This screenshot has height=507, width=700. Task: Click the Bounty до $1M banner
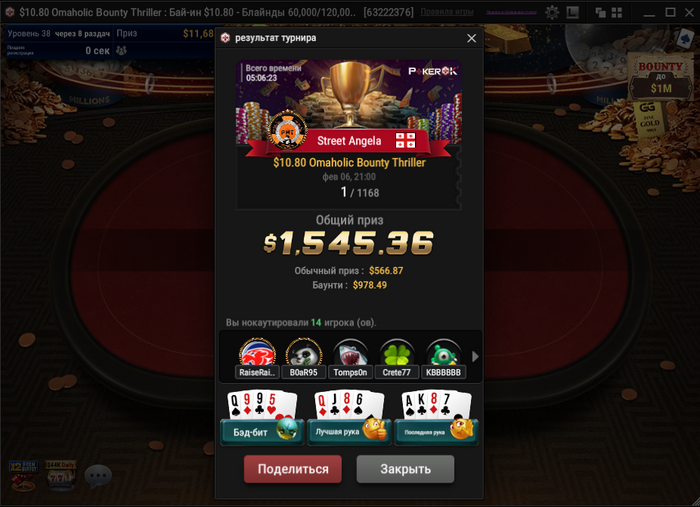point(660,77)
